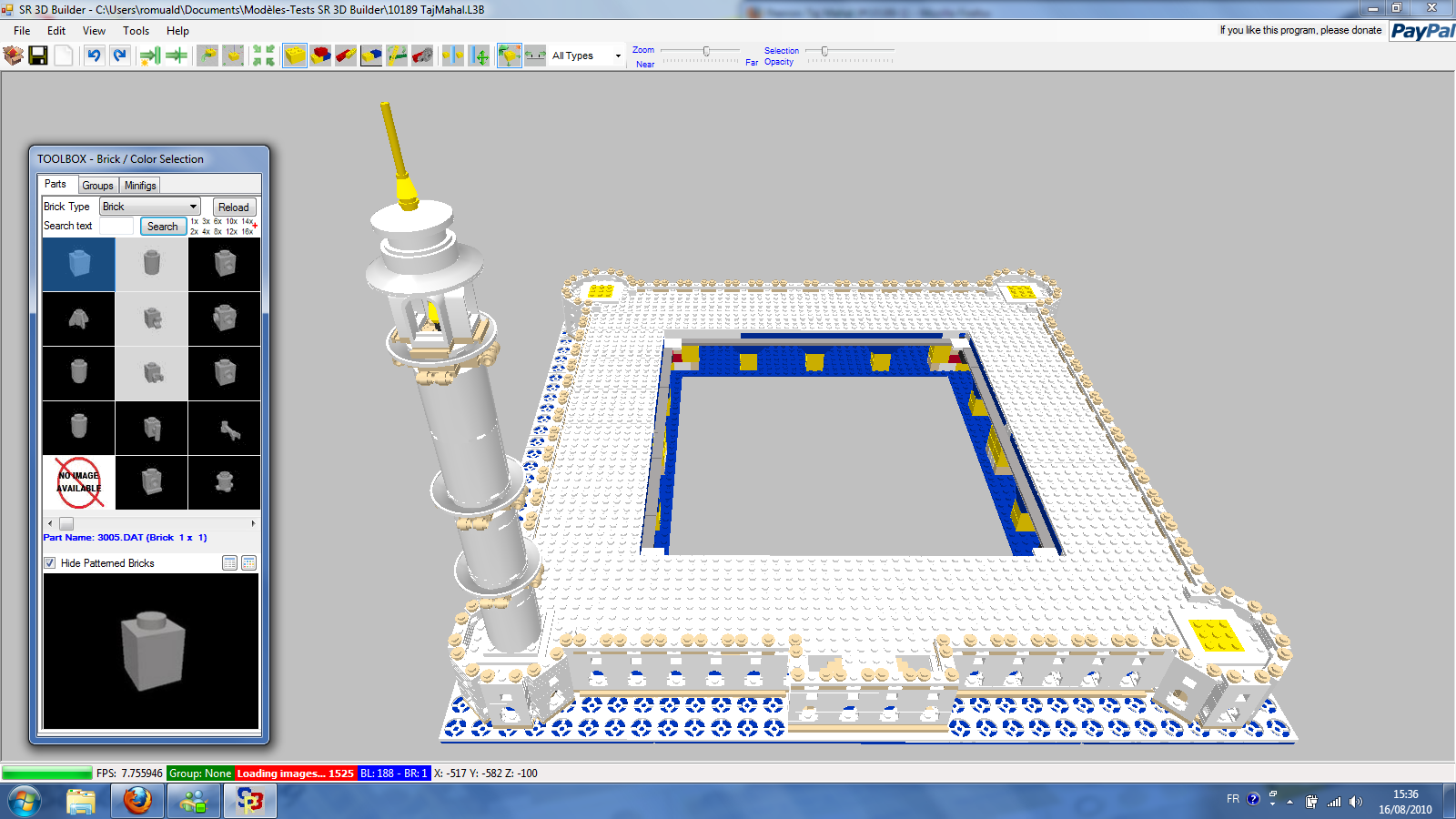The height and width of the screenshot is (819, 1456).
Task: Click the Search button
Action: (162, 226)
